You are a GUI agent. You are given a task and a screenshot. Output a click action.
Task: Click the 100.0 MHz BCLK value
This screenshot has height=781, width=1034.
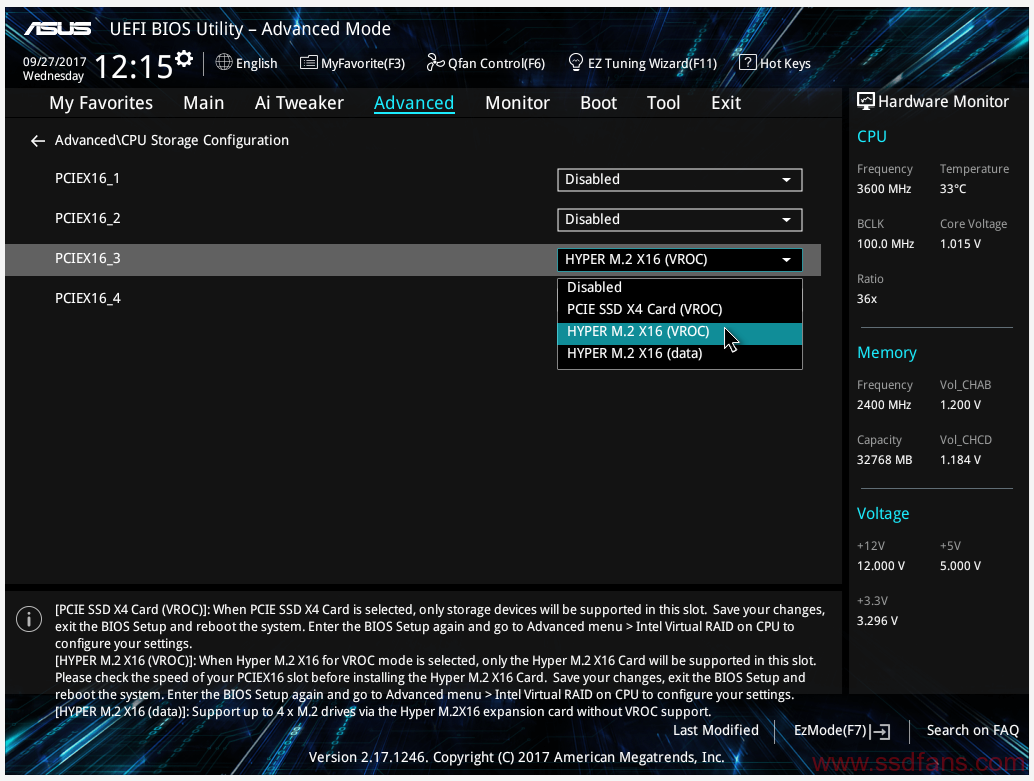point(886,244)
